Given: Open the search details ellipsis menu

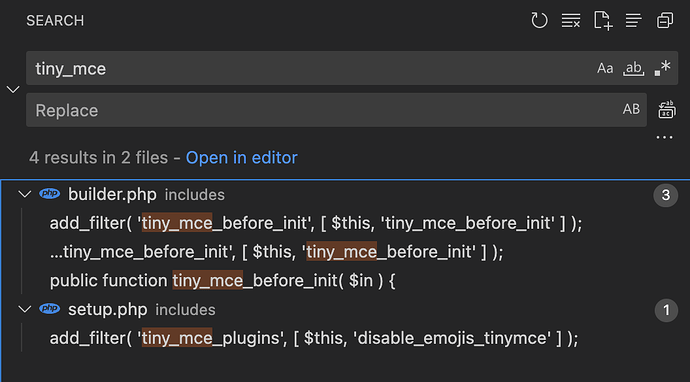Looking at the screenshot, I should pos(664,137).
